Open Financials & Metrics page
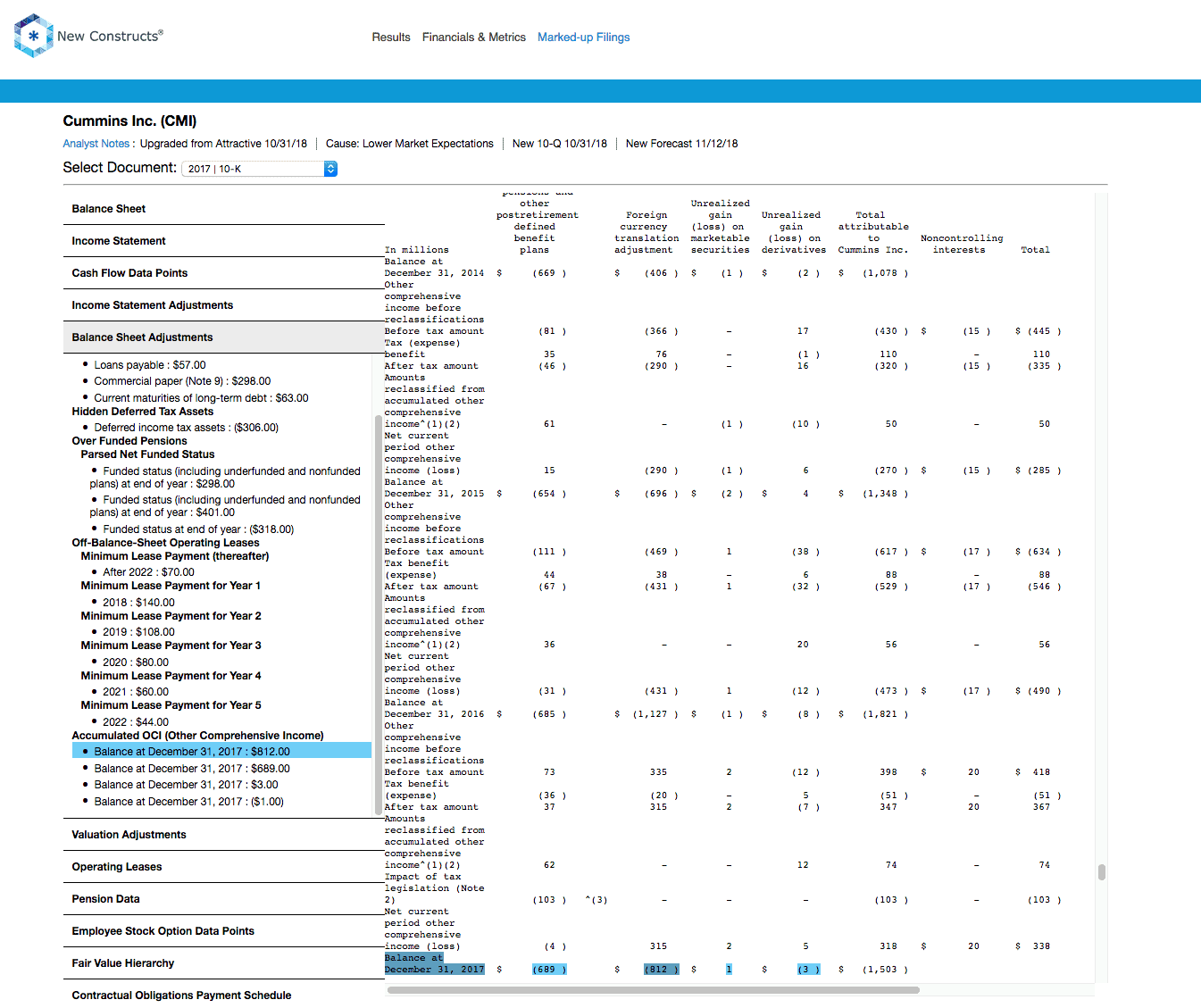The image size is (1201, 1008). [474, 37]
